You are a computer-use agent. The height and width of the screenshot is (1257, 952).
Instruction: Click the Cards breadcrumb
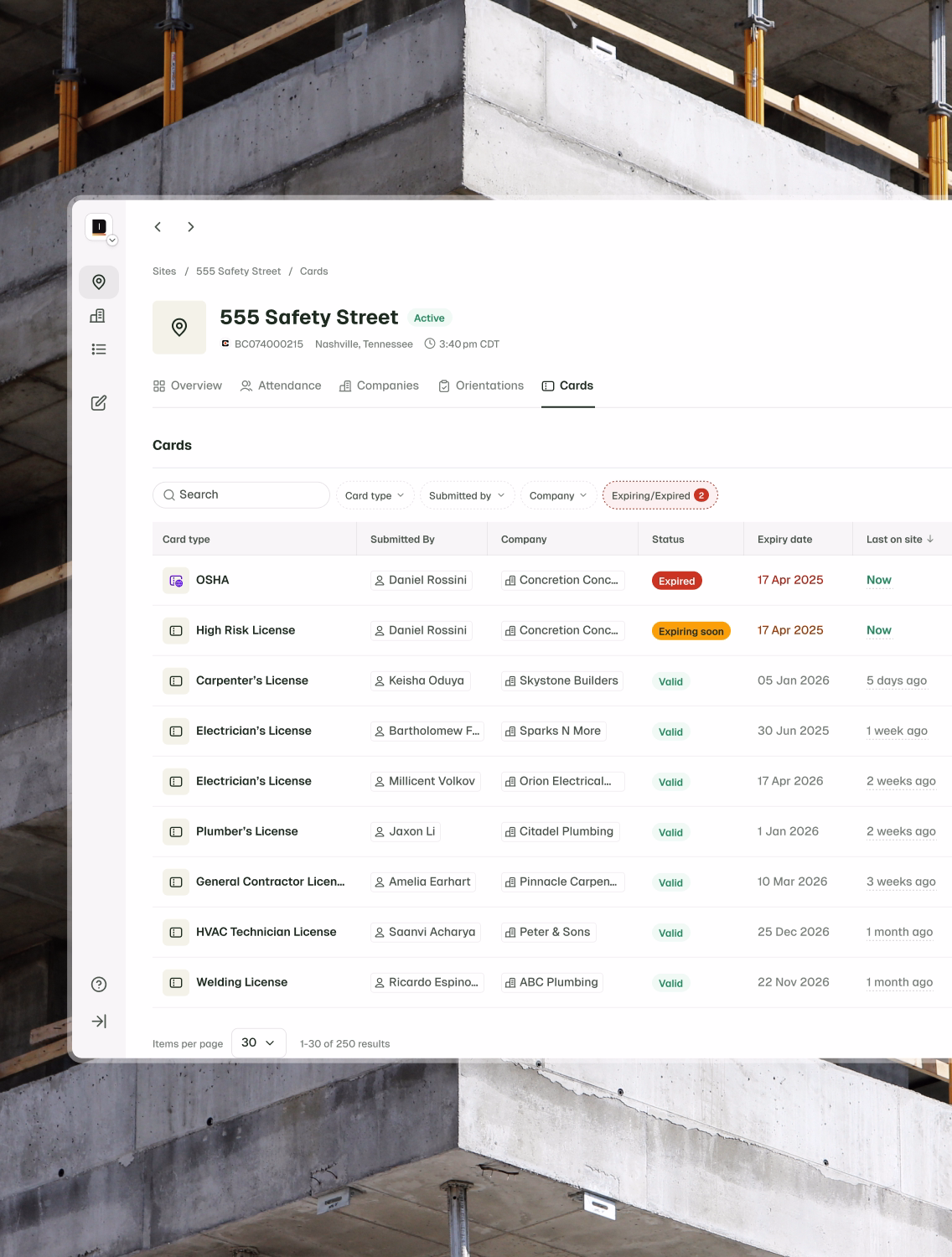click(313, 272)
